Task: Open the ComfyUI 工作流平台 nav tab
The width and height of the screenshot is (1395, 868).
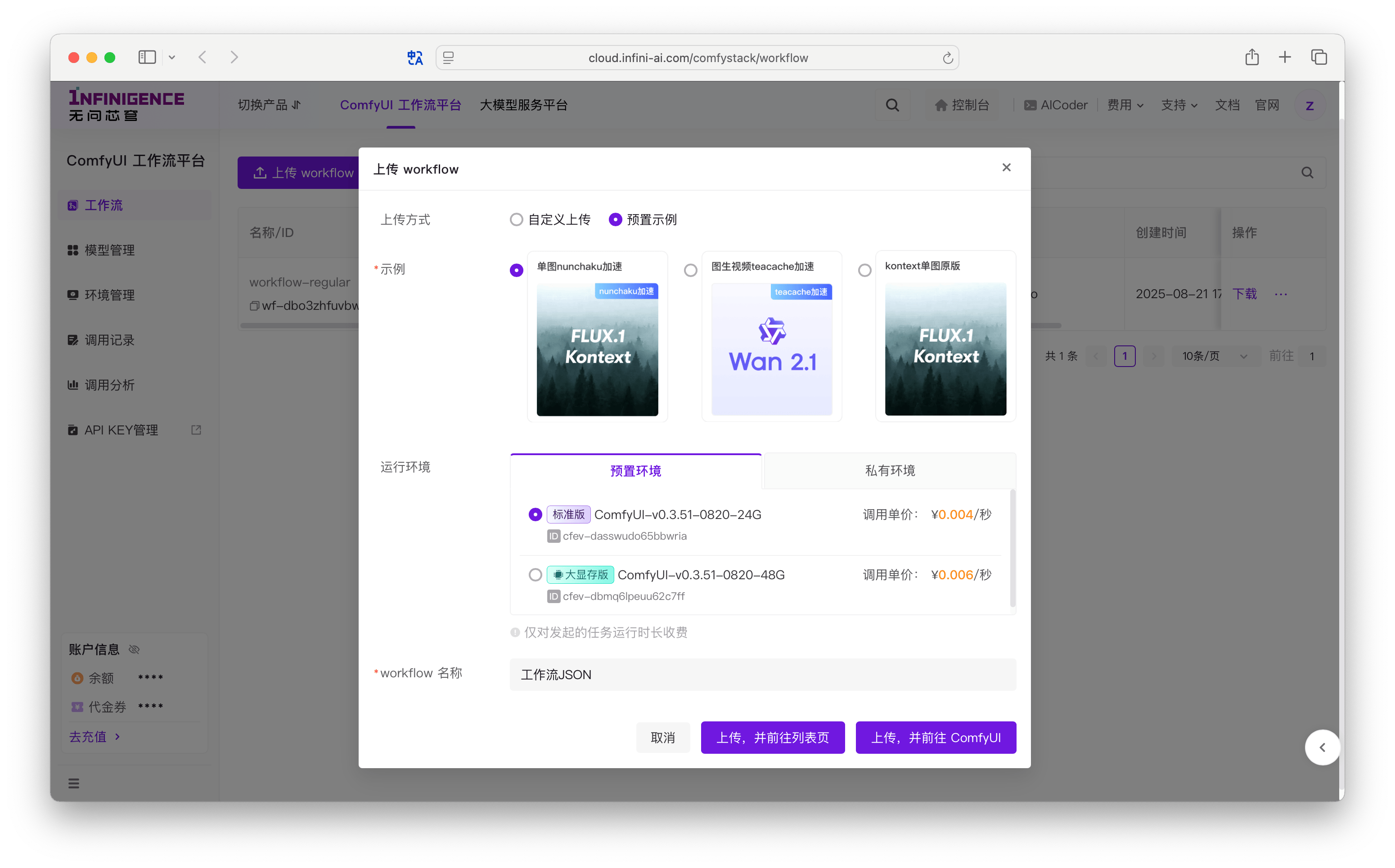Action: point(400,105)
